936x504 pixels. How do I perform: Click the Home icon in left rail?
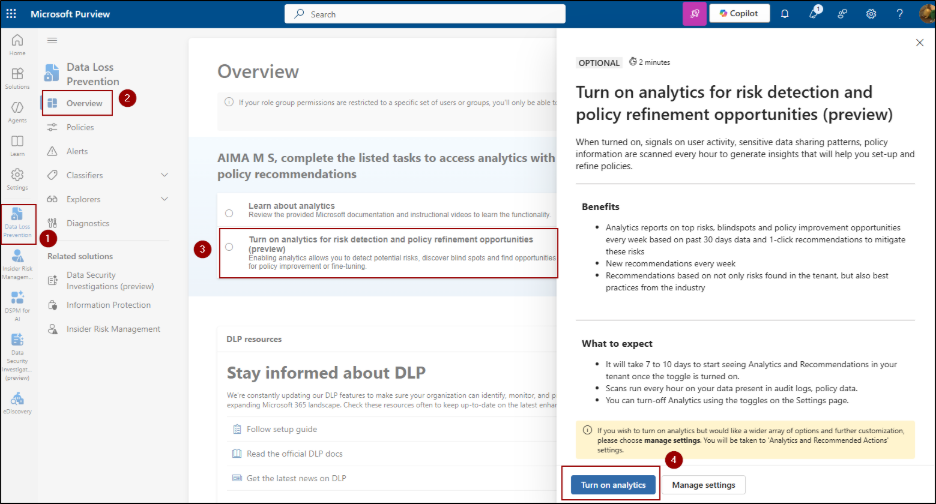coord(17,44)
